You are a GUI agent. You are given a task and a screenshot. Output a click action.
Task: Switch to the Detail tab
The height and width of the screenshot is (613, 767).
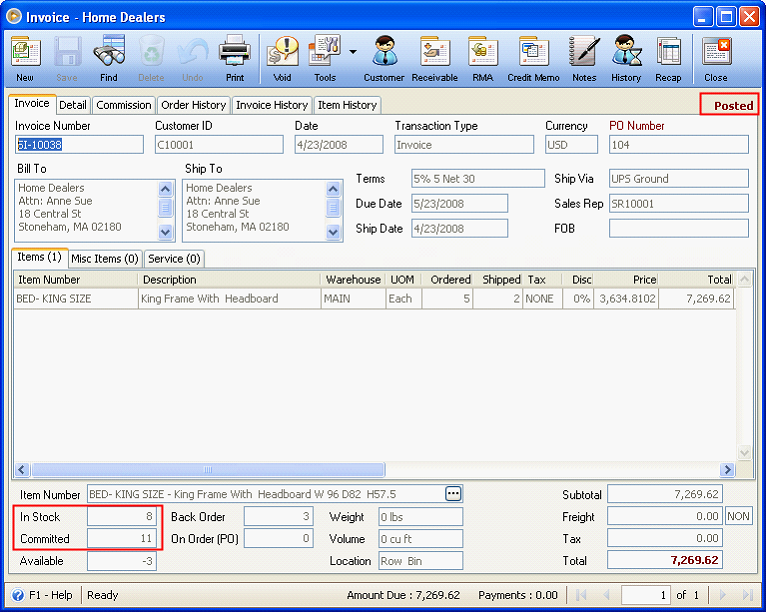point(73,105)
